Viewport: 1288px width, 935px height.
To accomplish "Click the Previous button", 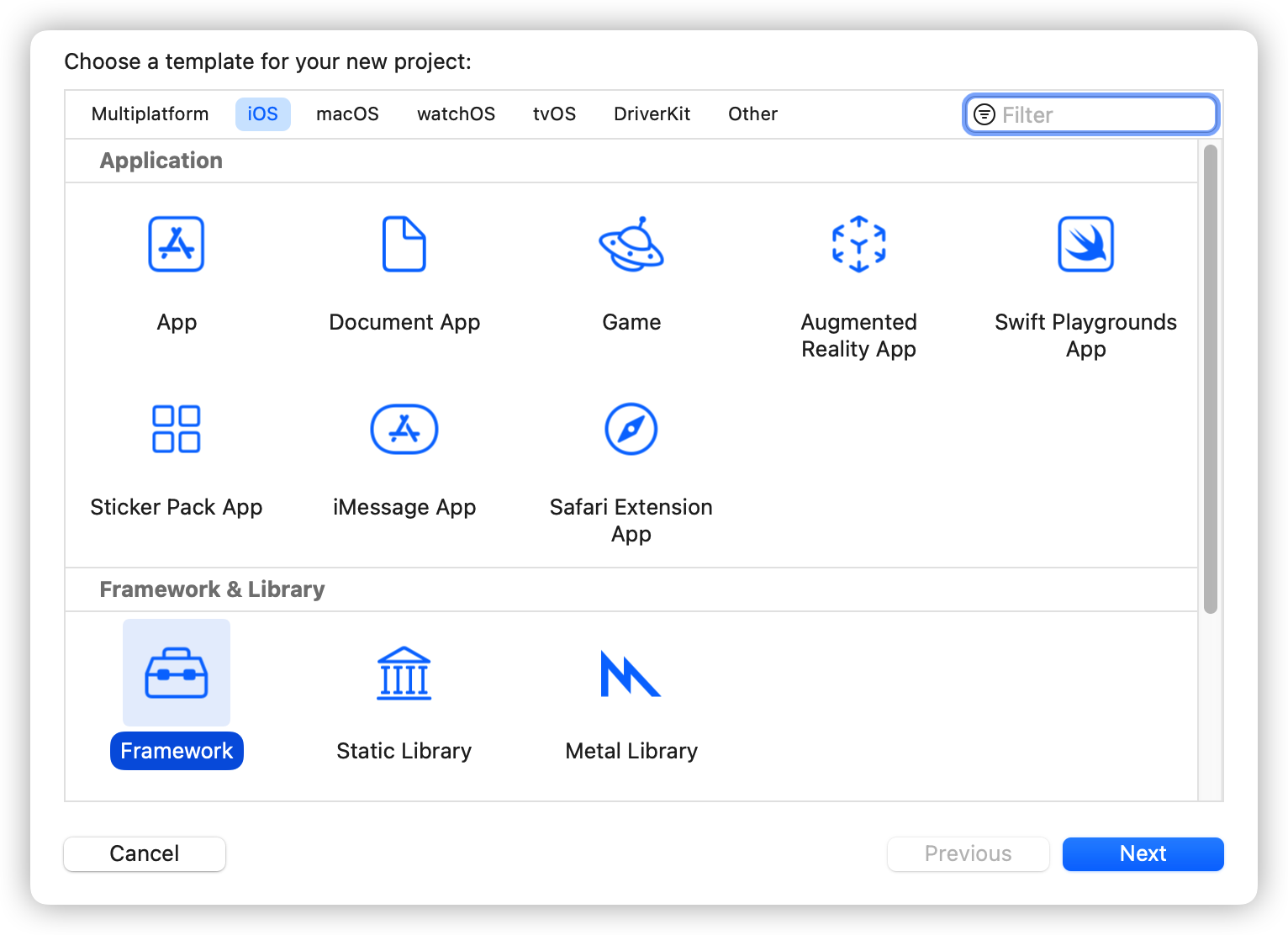I will coord(969,853).
